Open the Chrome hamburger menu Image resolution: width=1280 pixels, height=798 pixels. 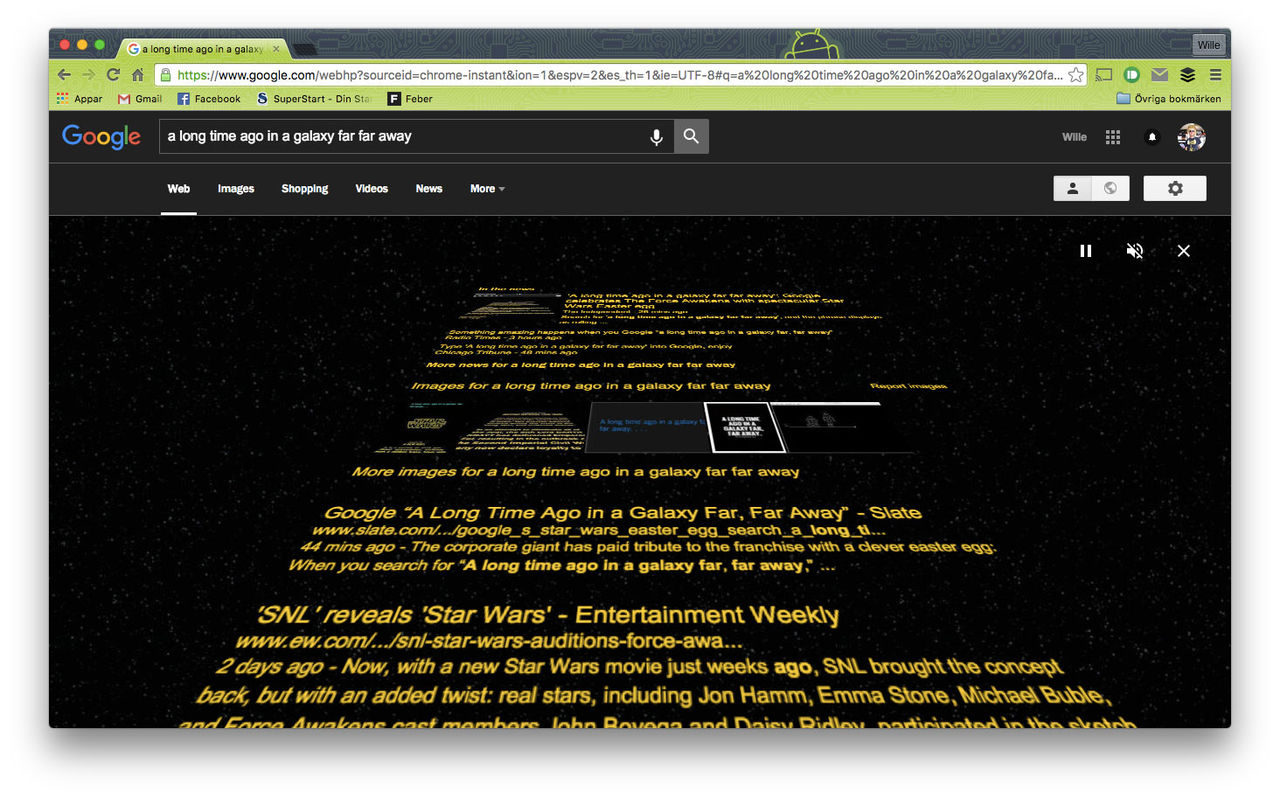pyautogui.click(x=1216, y=74)
